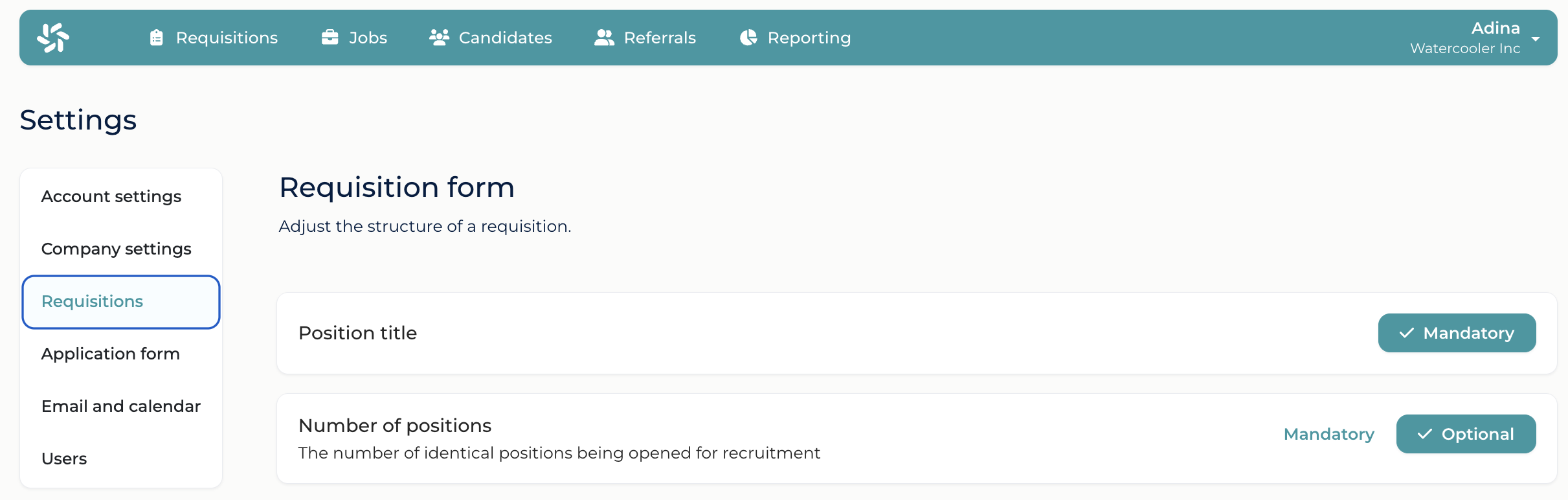Image resolution: width=1568 pixels, height=500 pixels.
Task: Click the Number of positions field label
Action: [395, 426]
